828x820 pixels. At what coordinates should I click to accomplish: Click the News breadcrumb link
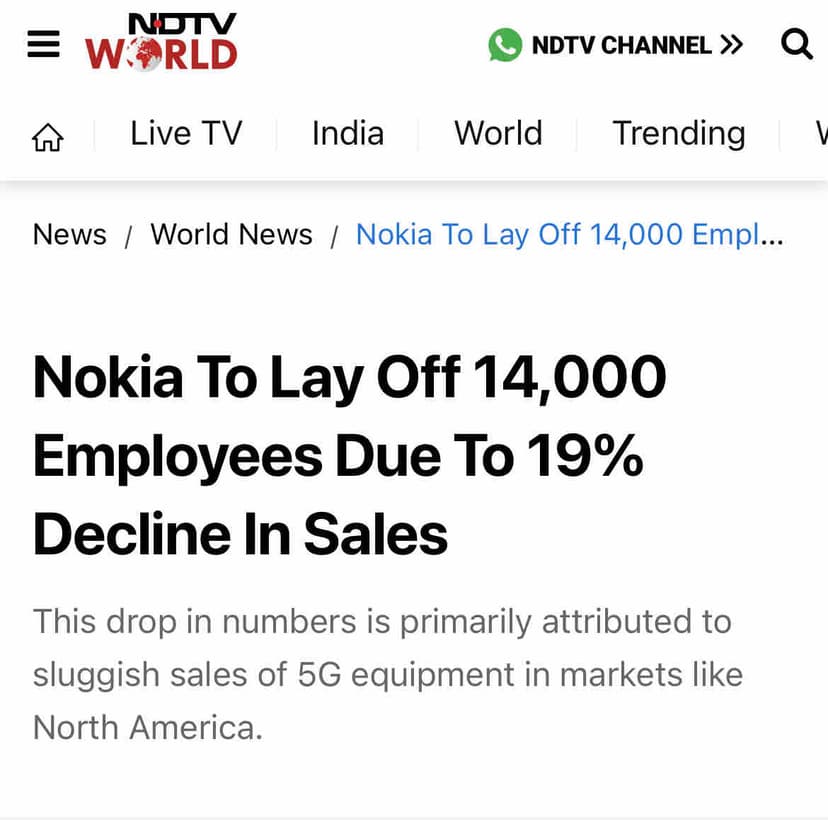tap(69, 234)
